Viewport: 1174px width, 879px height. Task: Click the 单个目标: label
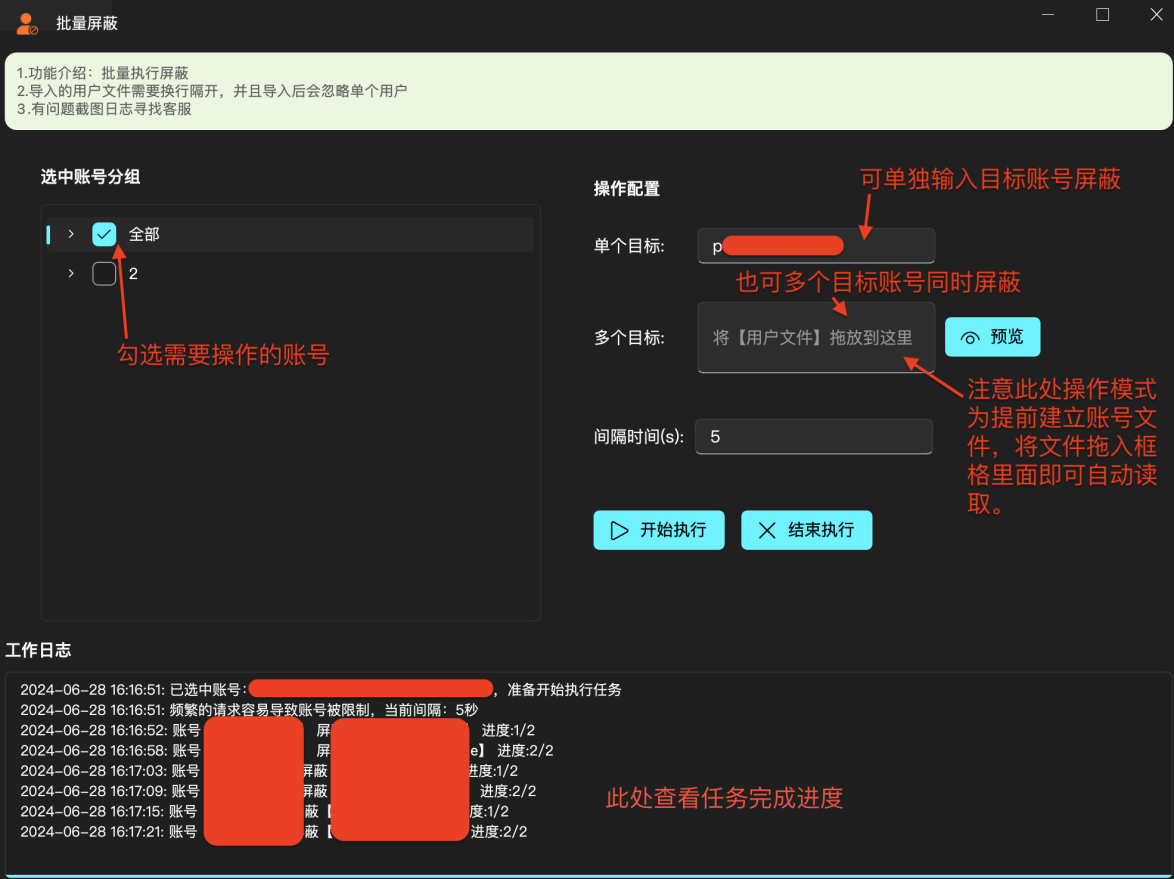coord(629,246)
